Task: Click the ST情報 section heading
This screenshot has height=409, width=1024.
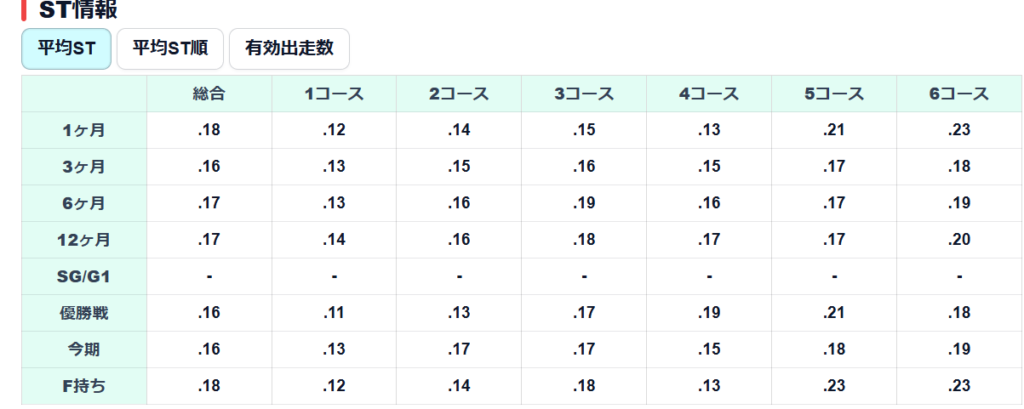Action: pyautogui.click(x=78, y=9)
